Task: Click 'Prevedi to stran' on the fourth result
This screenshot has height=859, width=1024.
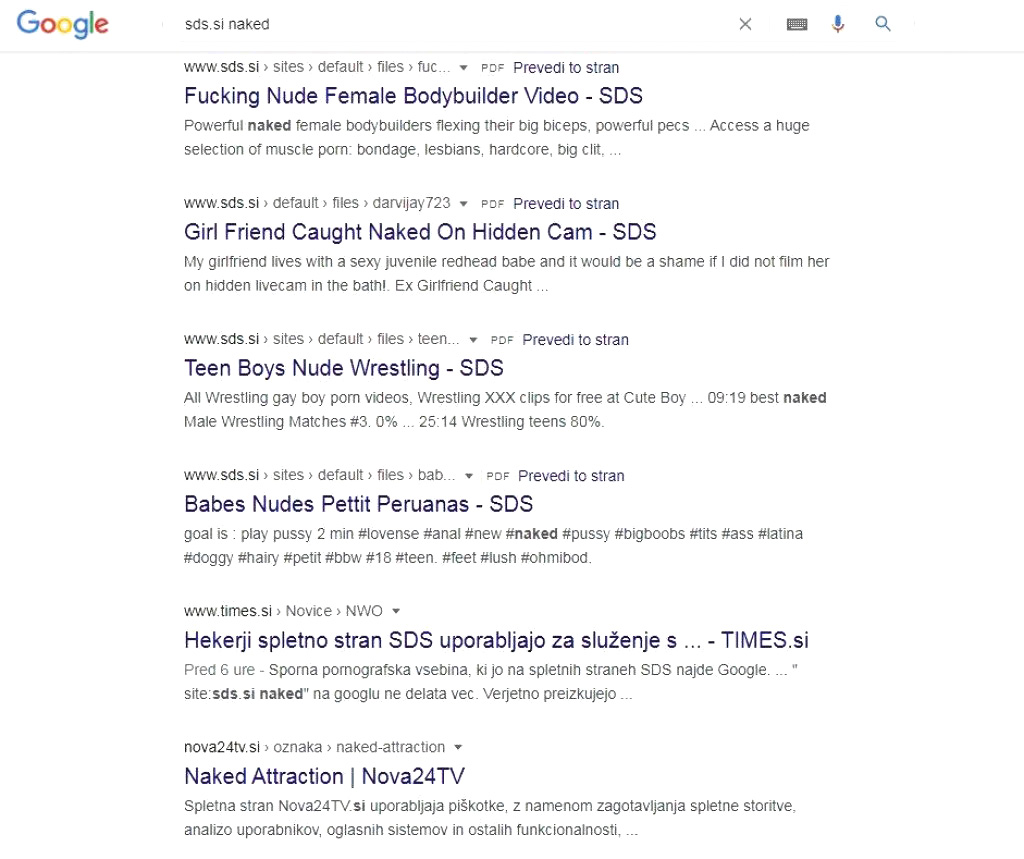Action: pos(571,475)
